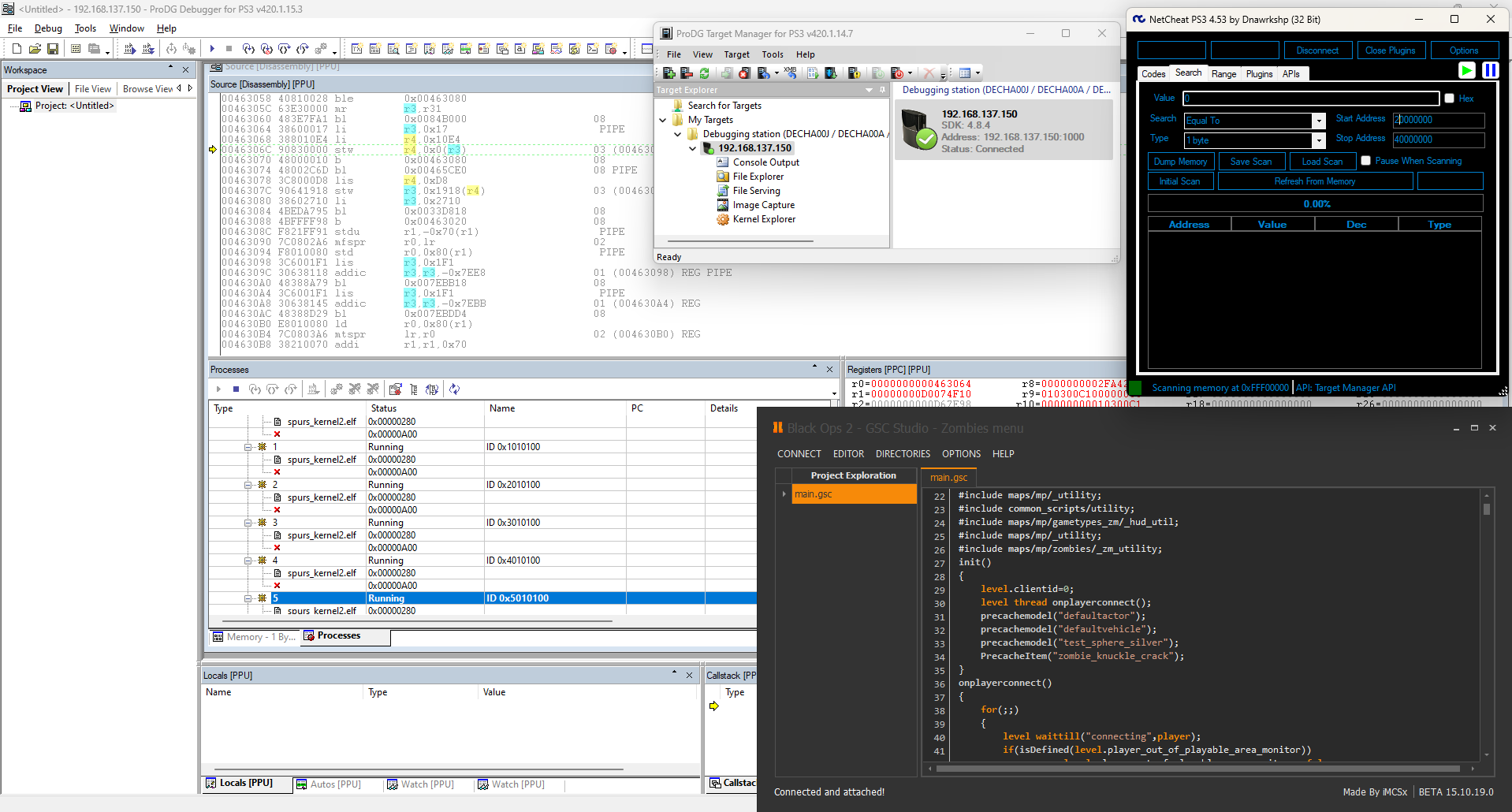Click the Remove Target icon in Target Manager toolbar
This screenshot has height=812, width=1512.
click(687, 73)
